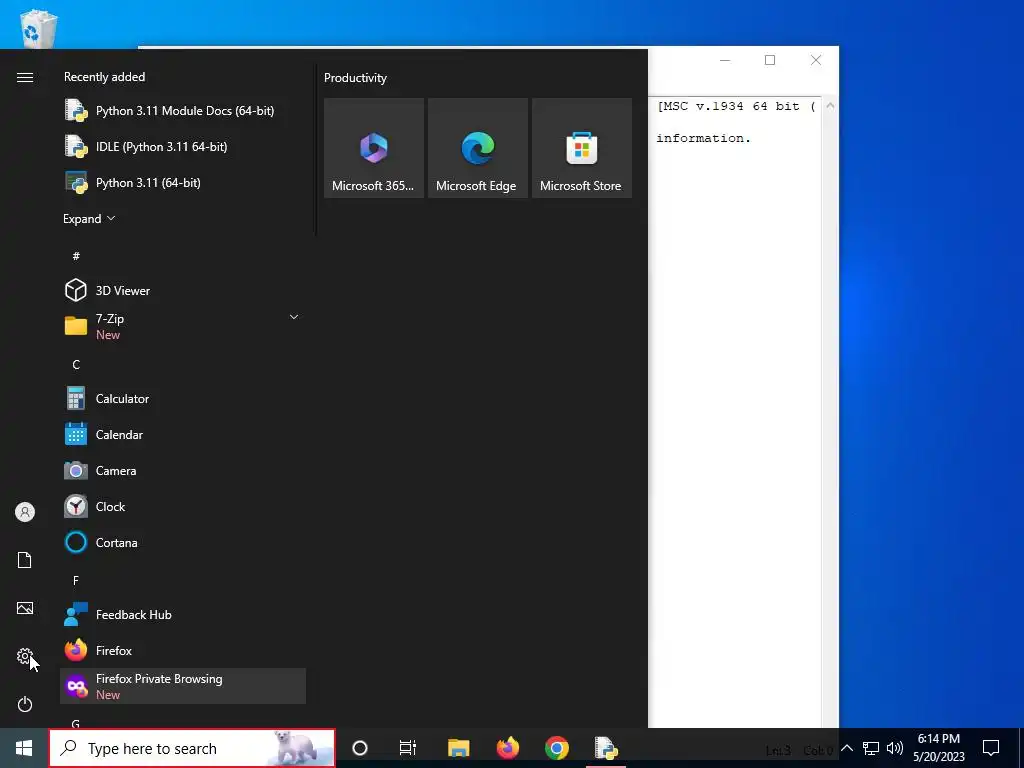Launch Firefox from the app list
1024x768 pixels.
183,650
